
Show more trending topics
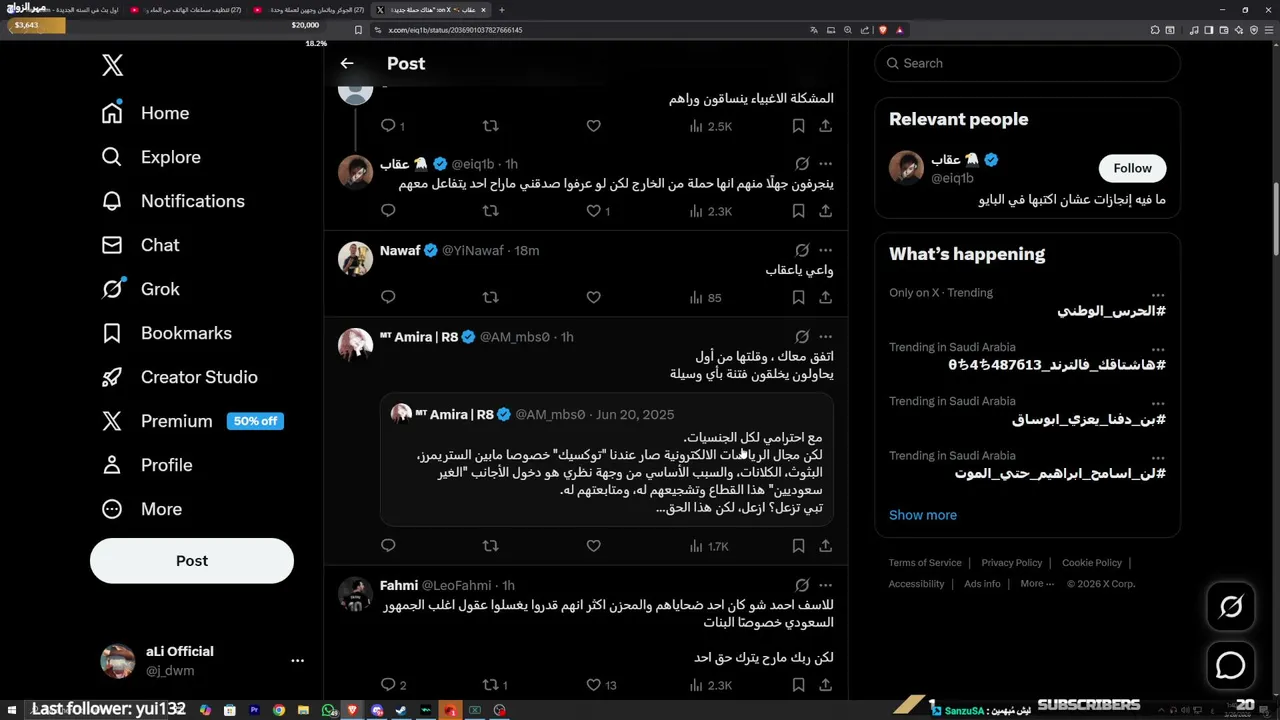coord(923,515)
